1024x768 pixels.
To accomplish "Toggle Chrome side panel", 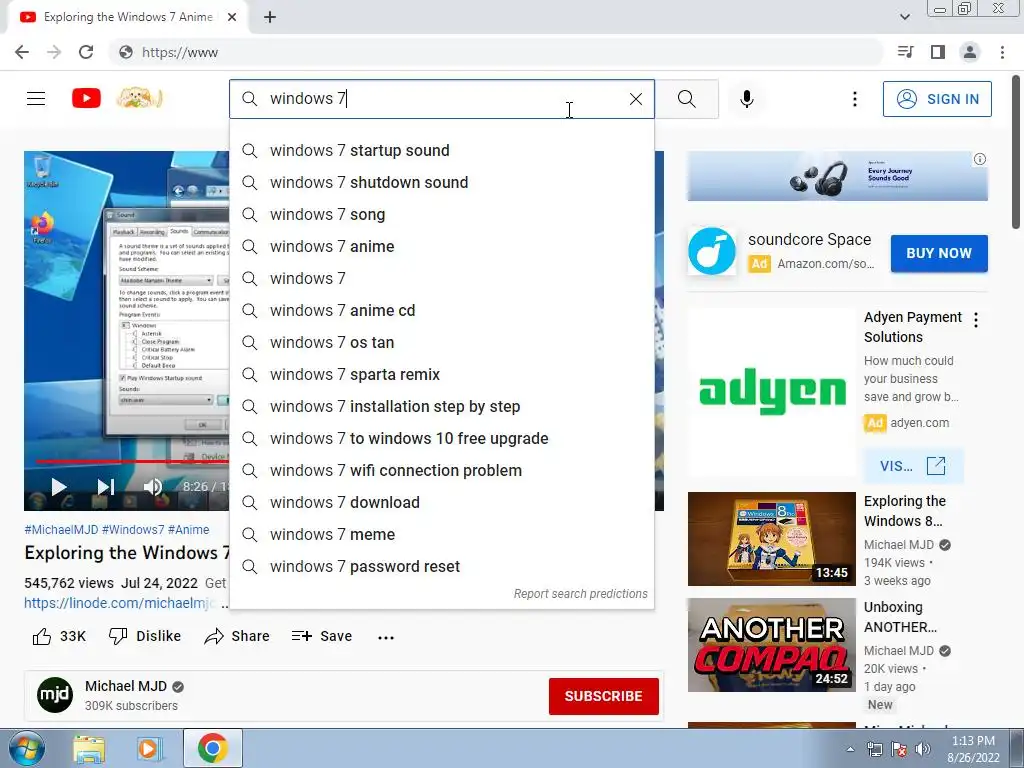I will 938,52.
